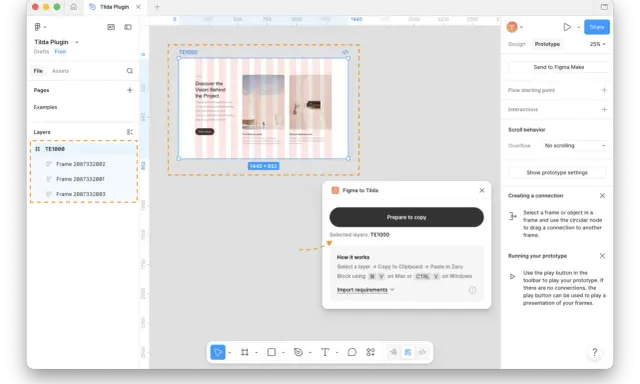Click Send to Figma Make button
Viewport: 640px width, 384px height.
pos(559,67)
